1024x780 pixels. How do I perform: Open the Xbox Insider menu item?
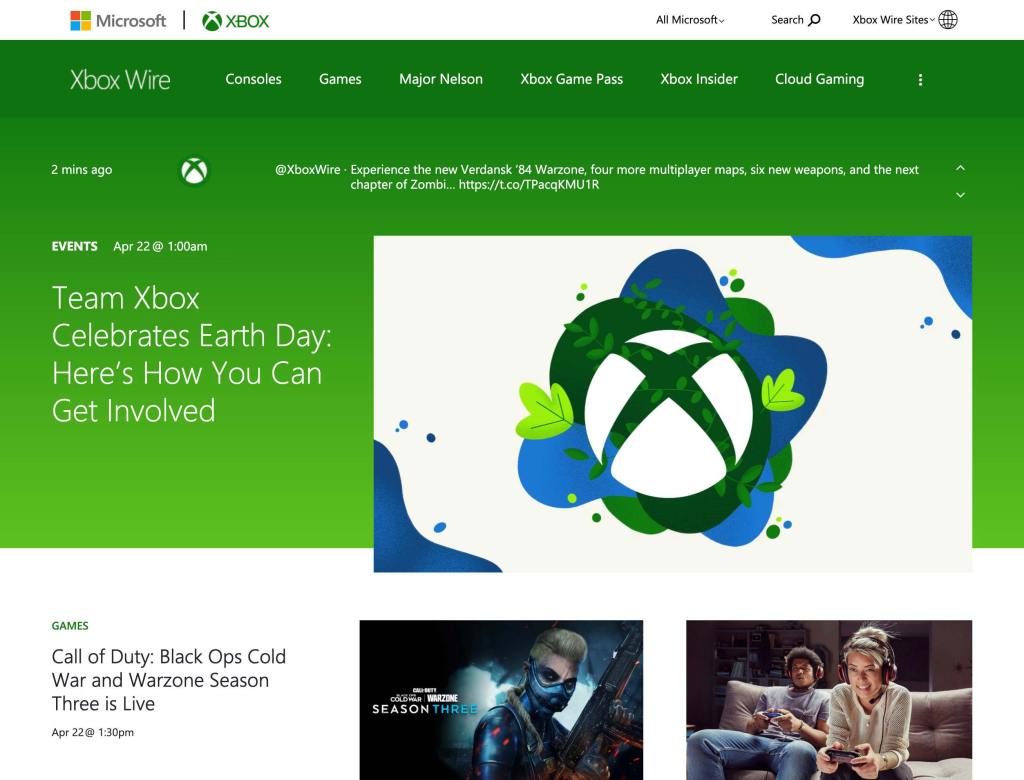point(699,79)
